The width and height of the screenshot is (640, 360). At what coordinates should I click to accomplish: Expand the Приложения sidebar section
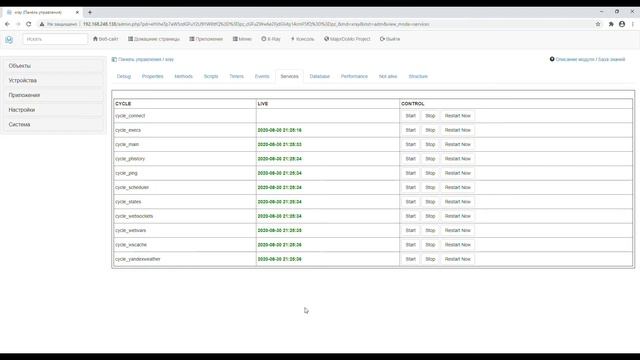tap(53, 95)
